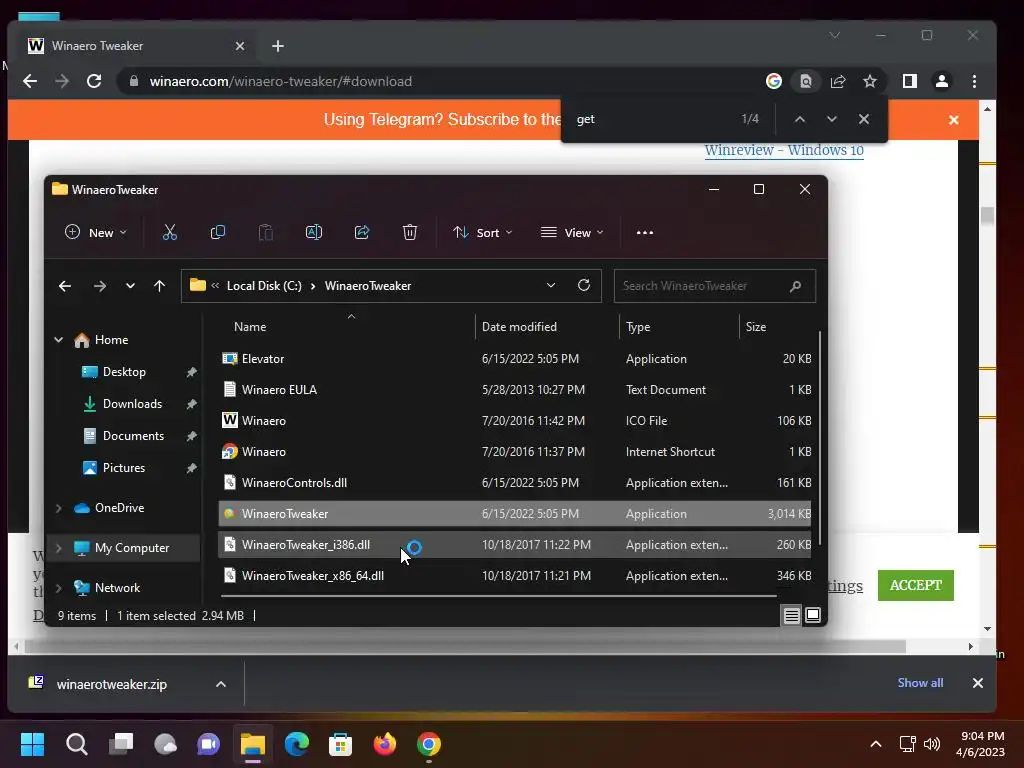Switch to details view in status bar
The width and height of the screenshot is (1024, 768).
(792, 615)
